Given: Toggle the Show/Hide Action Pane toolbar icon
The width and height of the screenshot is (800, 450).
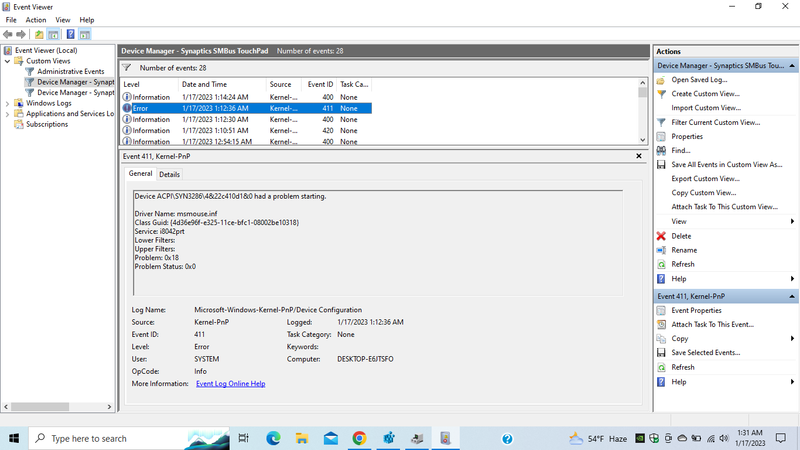Looking at the screenshot, I should pos(85,34).
